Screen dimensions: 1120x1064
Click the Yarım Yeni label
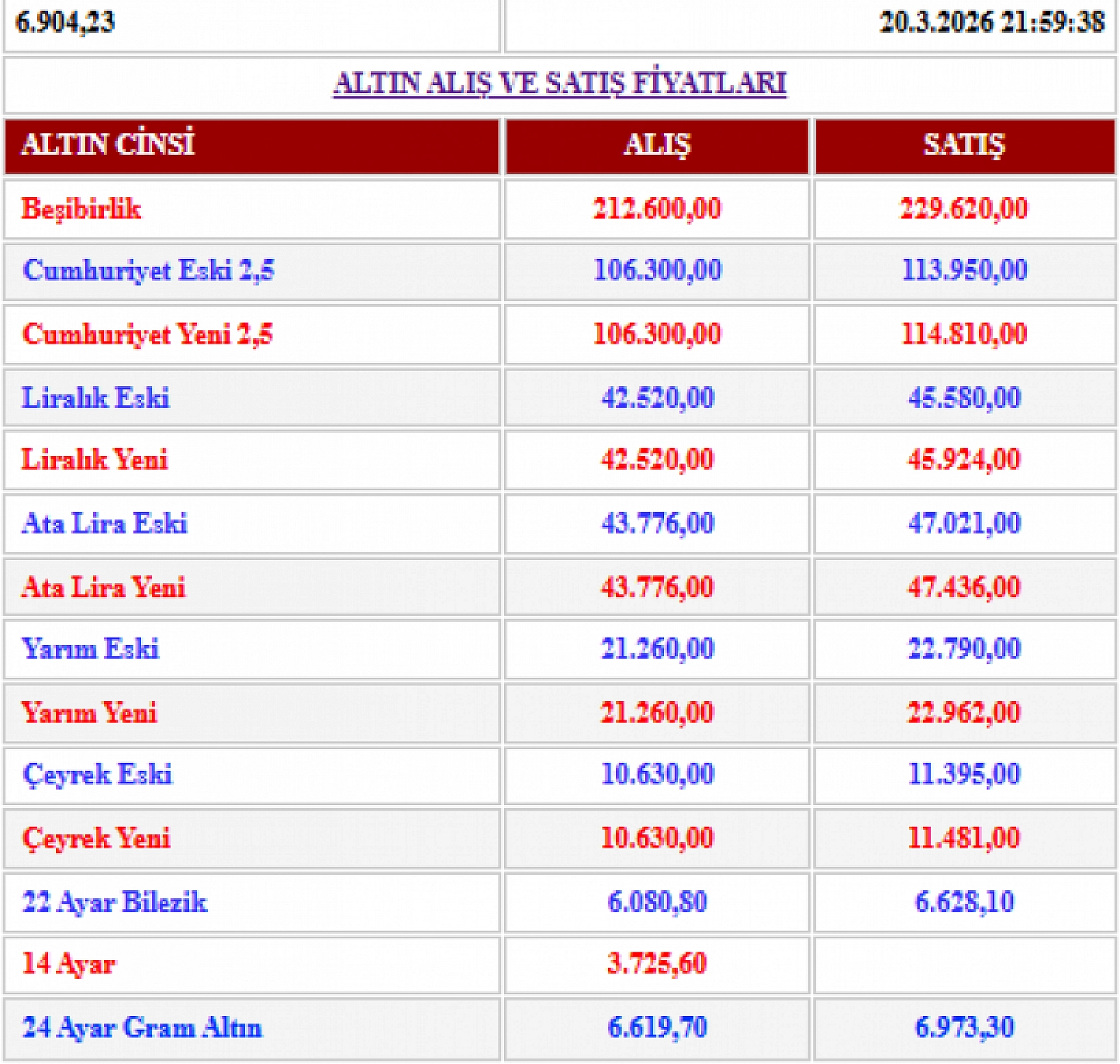point(89,712)
